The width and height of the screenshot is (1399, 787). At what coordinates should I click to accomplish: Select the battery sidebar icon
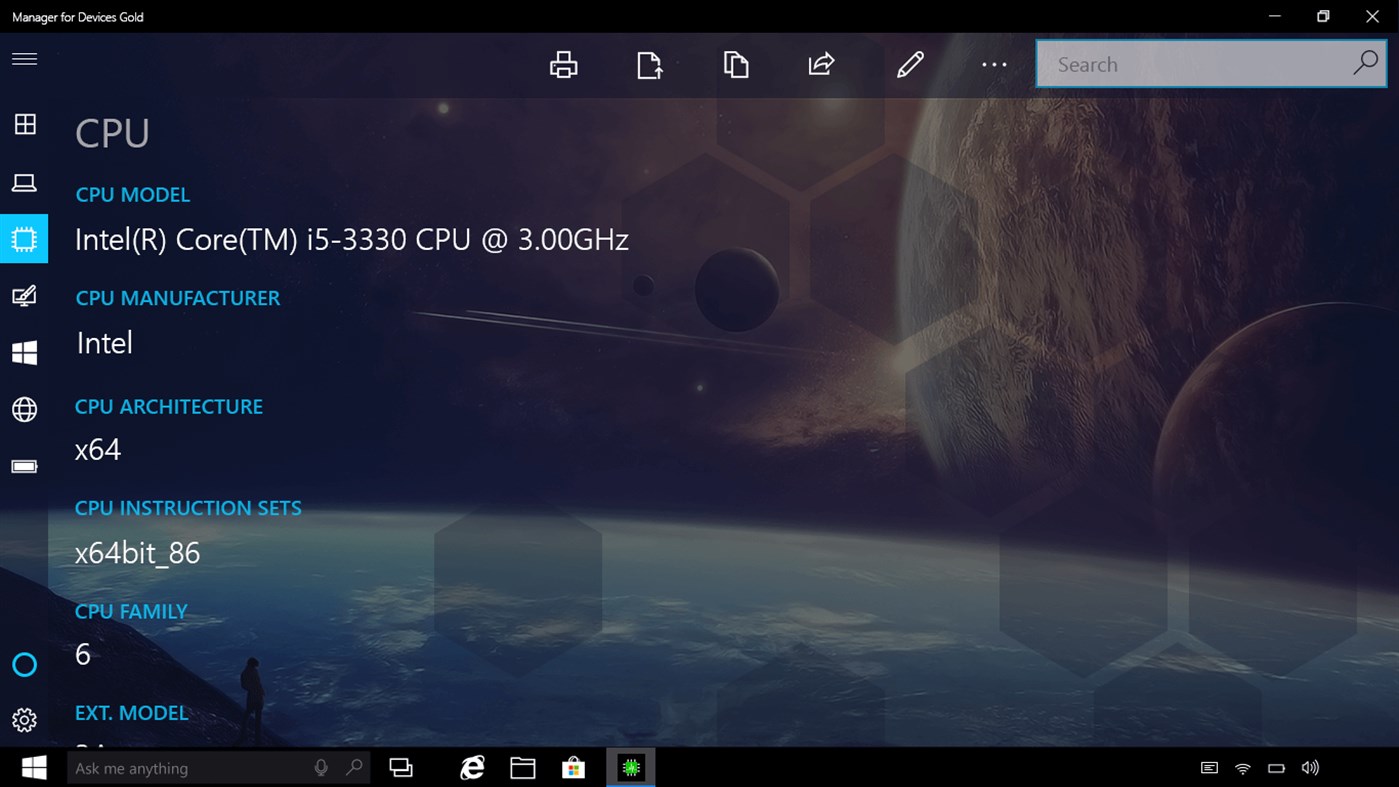pyautogui.click(x=24, y=464)
